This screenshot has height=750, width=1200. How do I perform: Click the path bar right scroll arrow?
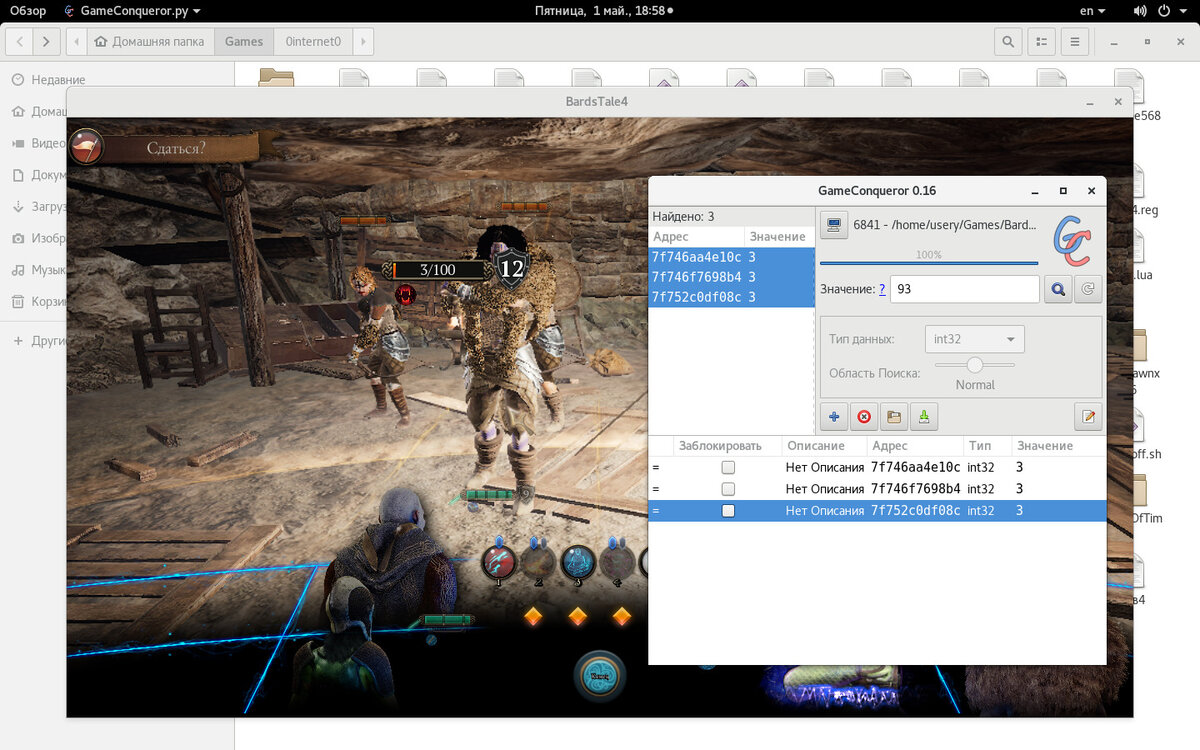click(x=363, y=42)
